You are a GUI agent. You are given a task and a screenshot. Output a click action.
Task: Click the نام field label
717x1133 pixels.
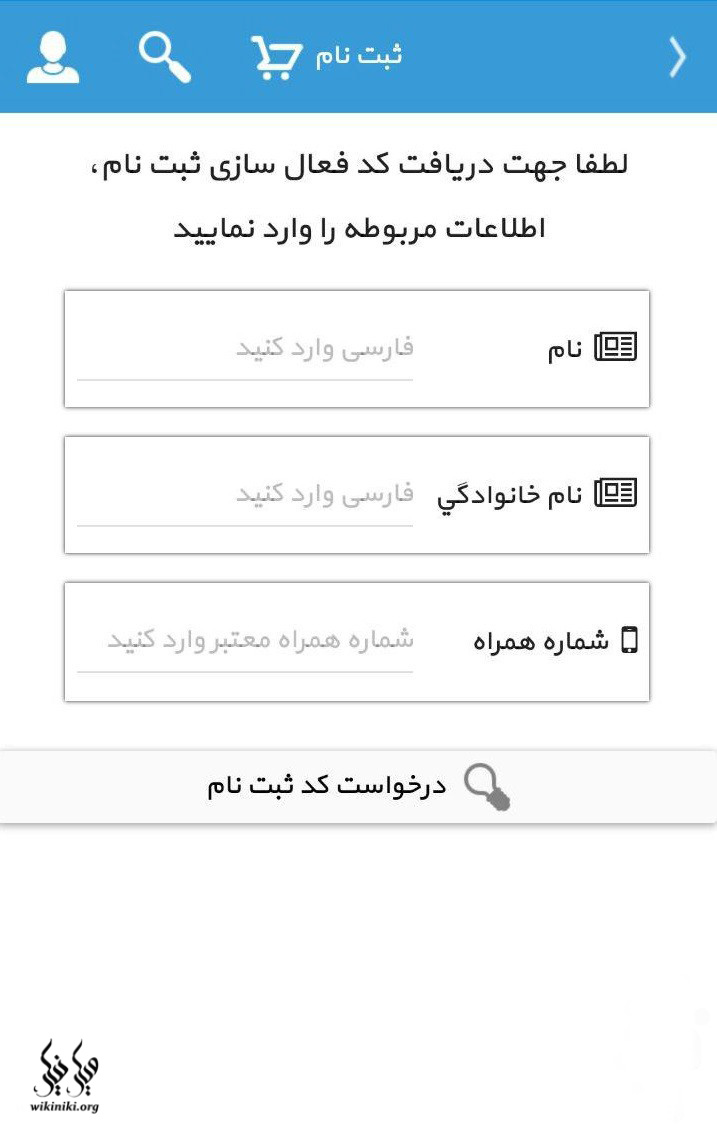pos(565,350)
